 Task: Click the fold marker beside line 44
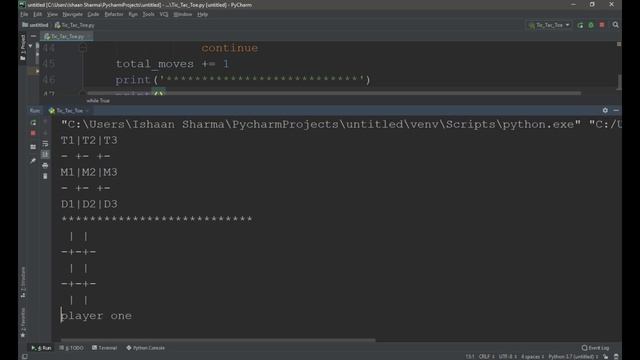(83, 48)
